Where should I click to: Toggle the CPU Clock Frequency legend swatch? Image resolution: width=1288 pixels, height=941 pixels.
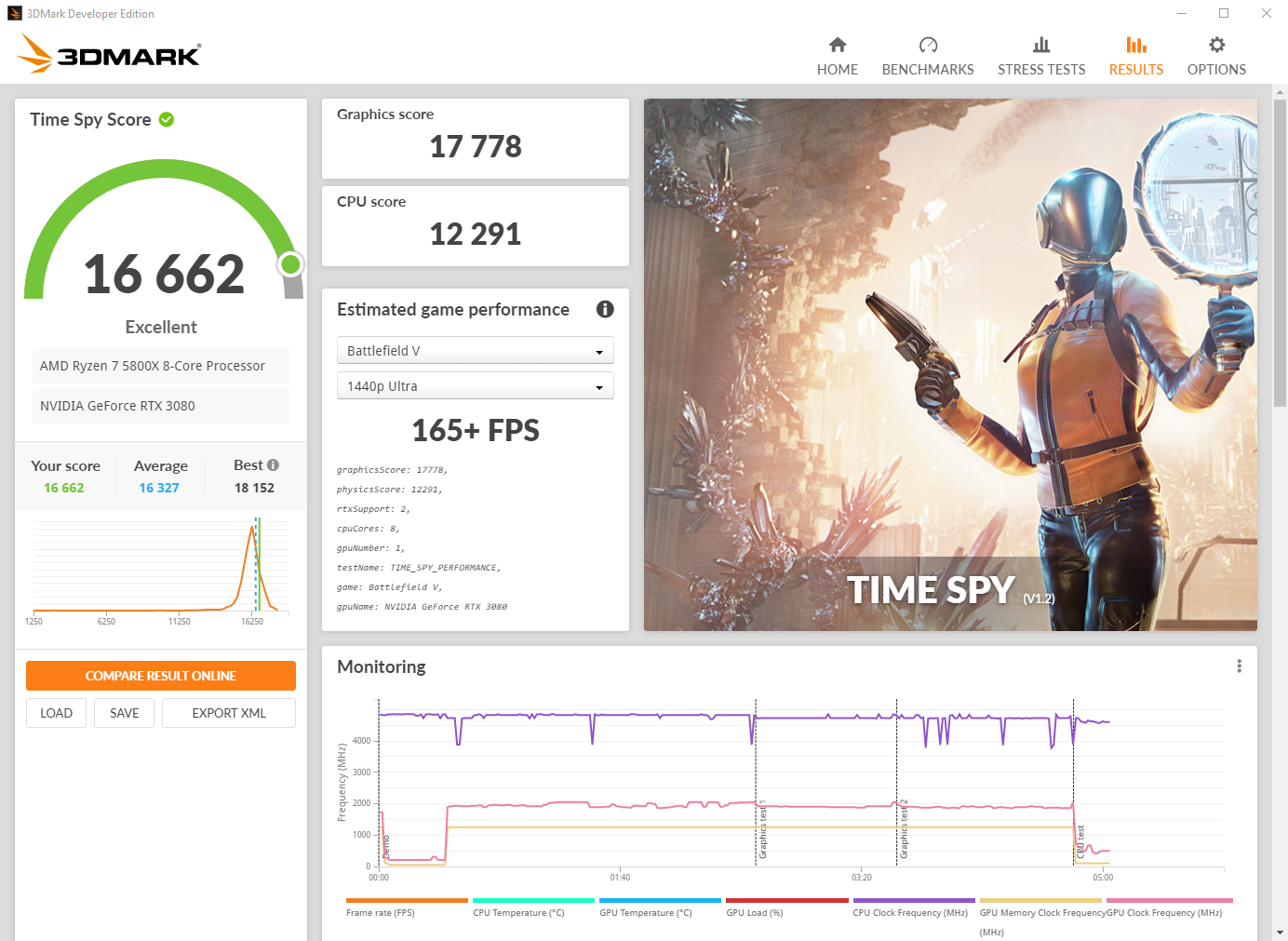click(x=914, y=900)
